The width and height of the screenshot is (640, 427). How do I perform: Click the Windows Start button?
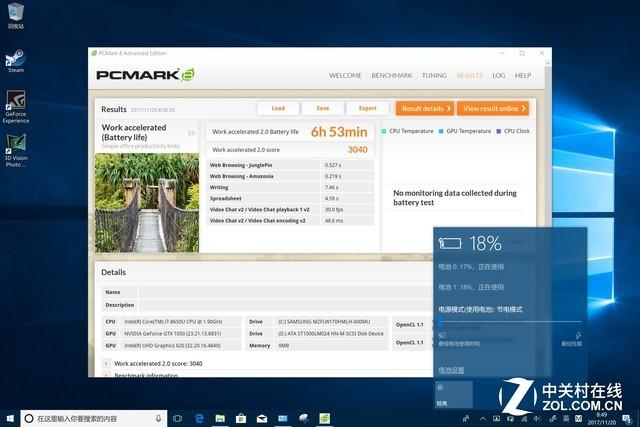[x=10, y=417]
